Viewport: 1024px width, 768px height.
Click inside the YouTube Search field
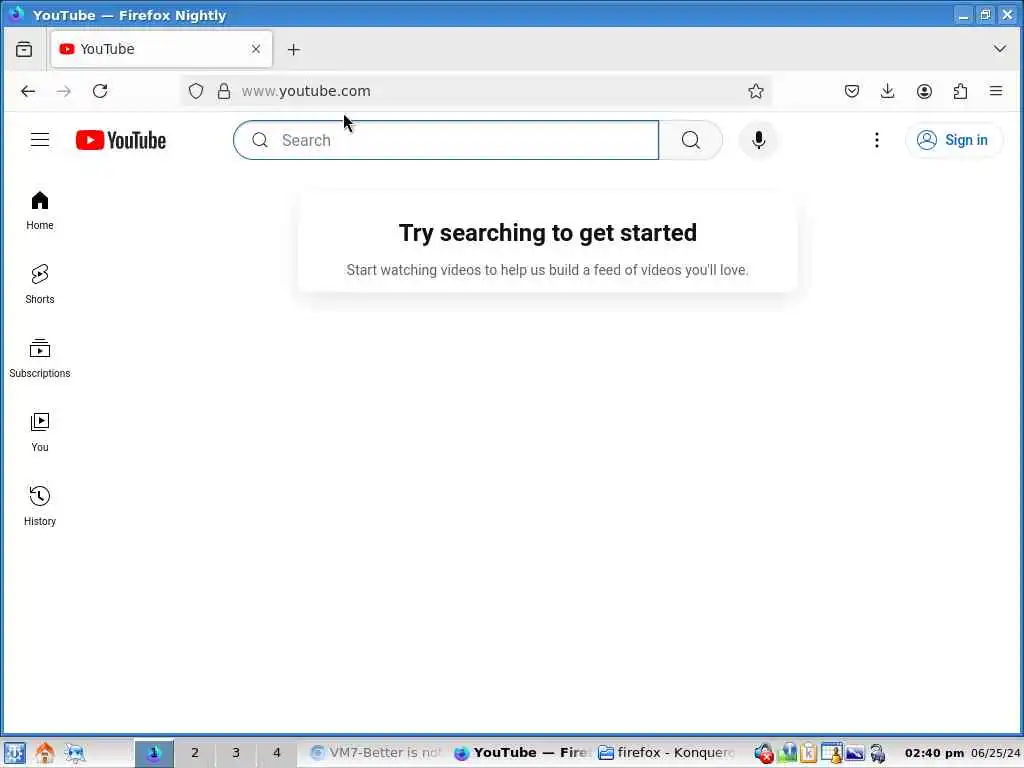coord(446,140)
